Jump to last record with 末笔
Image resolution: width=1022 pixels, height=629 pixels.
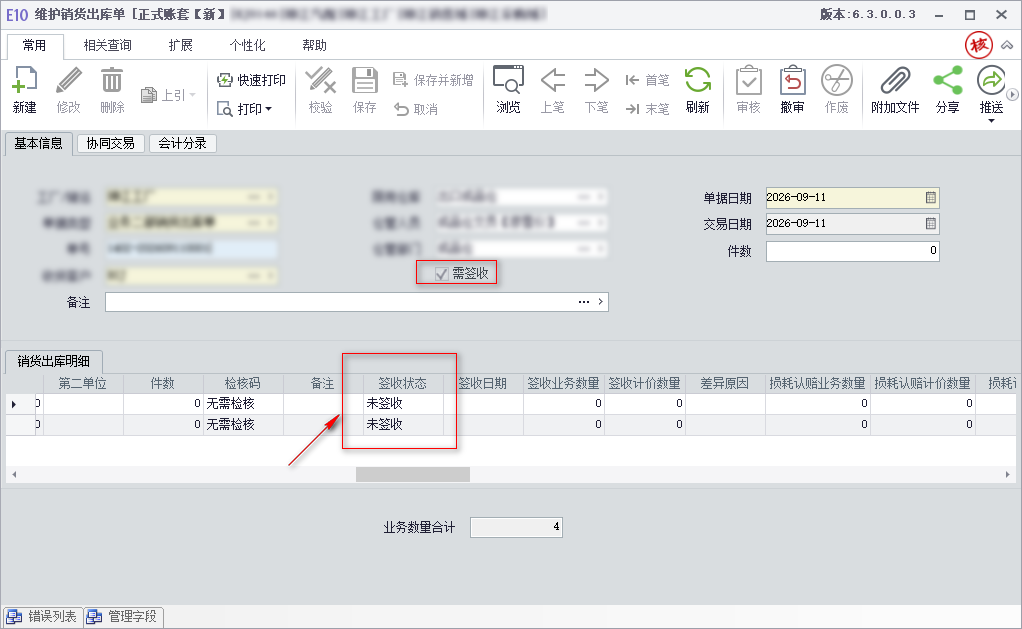click(647, 109)
